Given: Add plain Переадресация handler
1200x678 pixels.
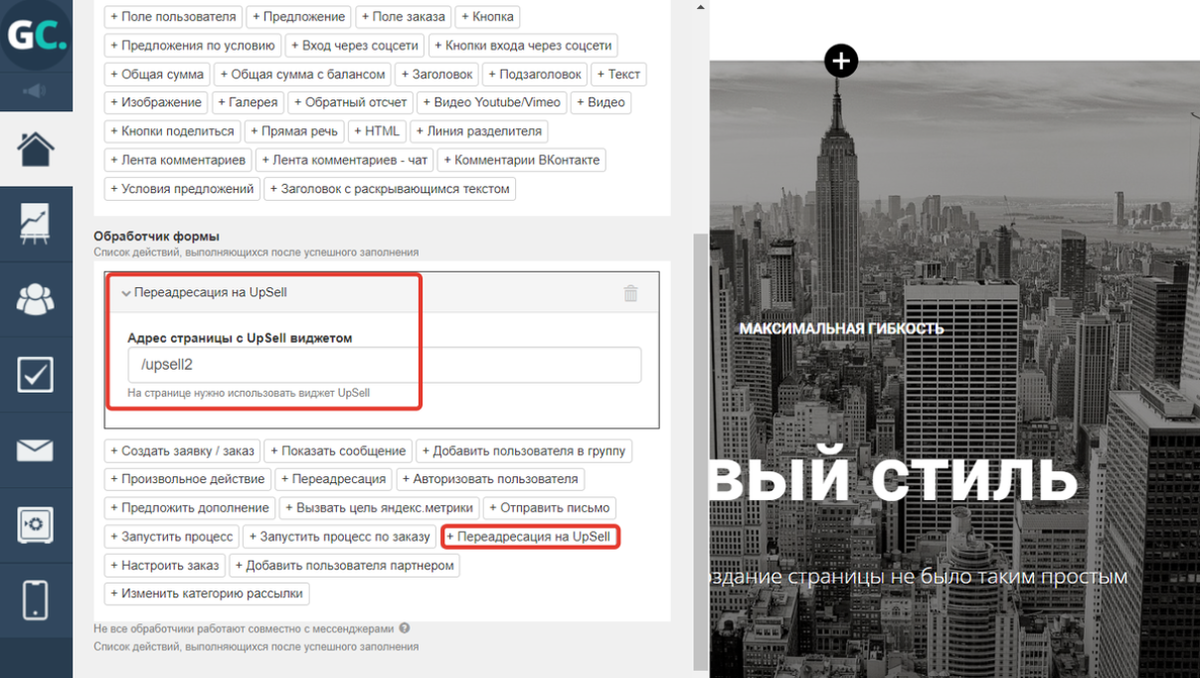Looking at the screenshot, I should point(334,479).
